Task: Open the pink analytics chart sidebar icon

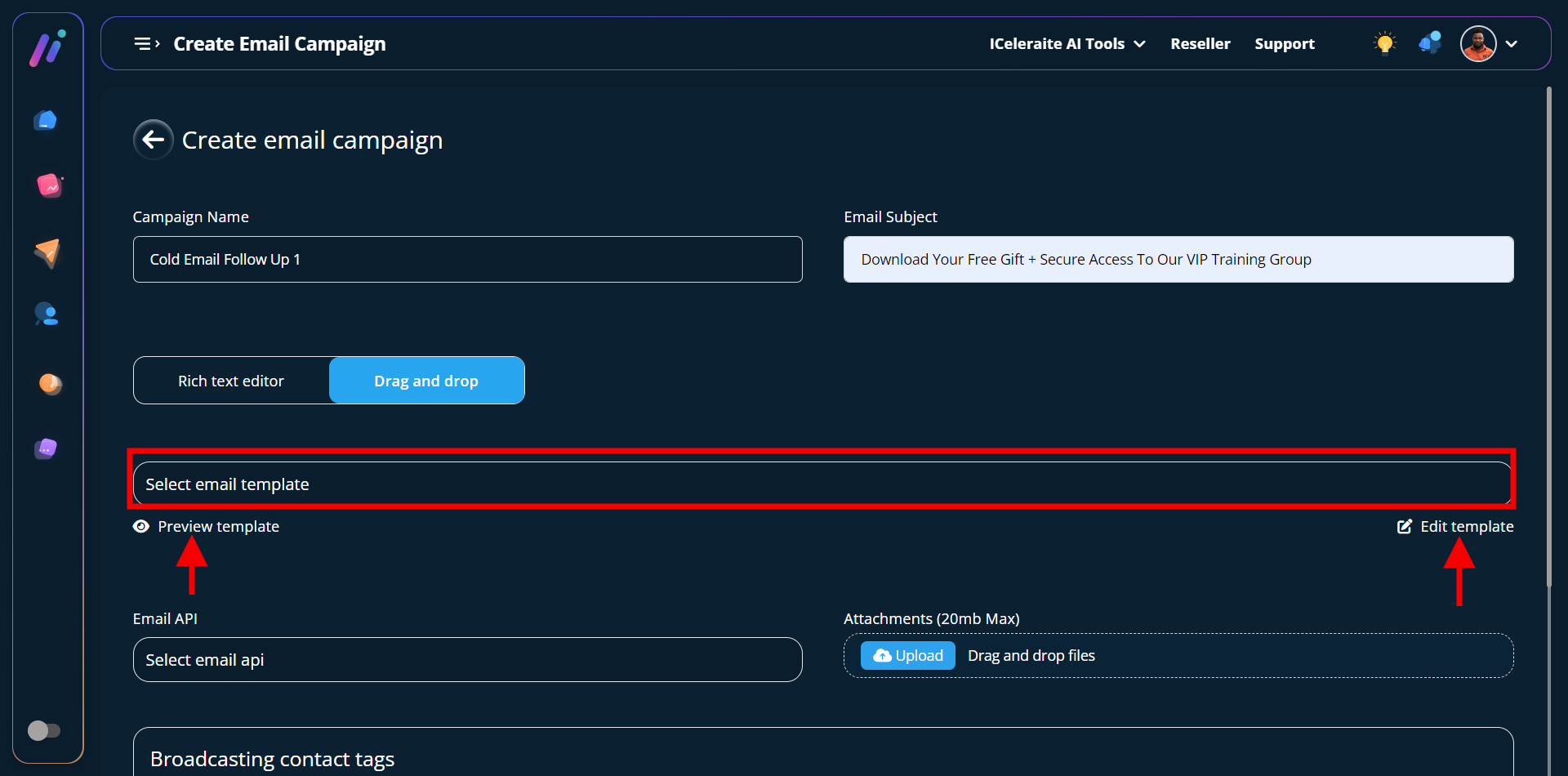Action: pyautogui.click(x=49, y=185)
